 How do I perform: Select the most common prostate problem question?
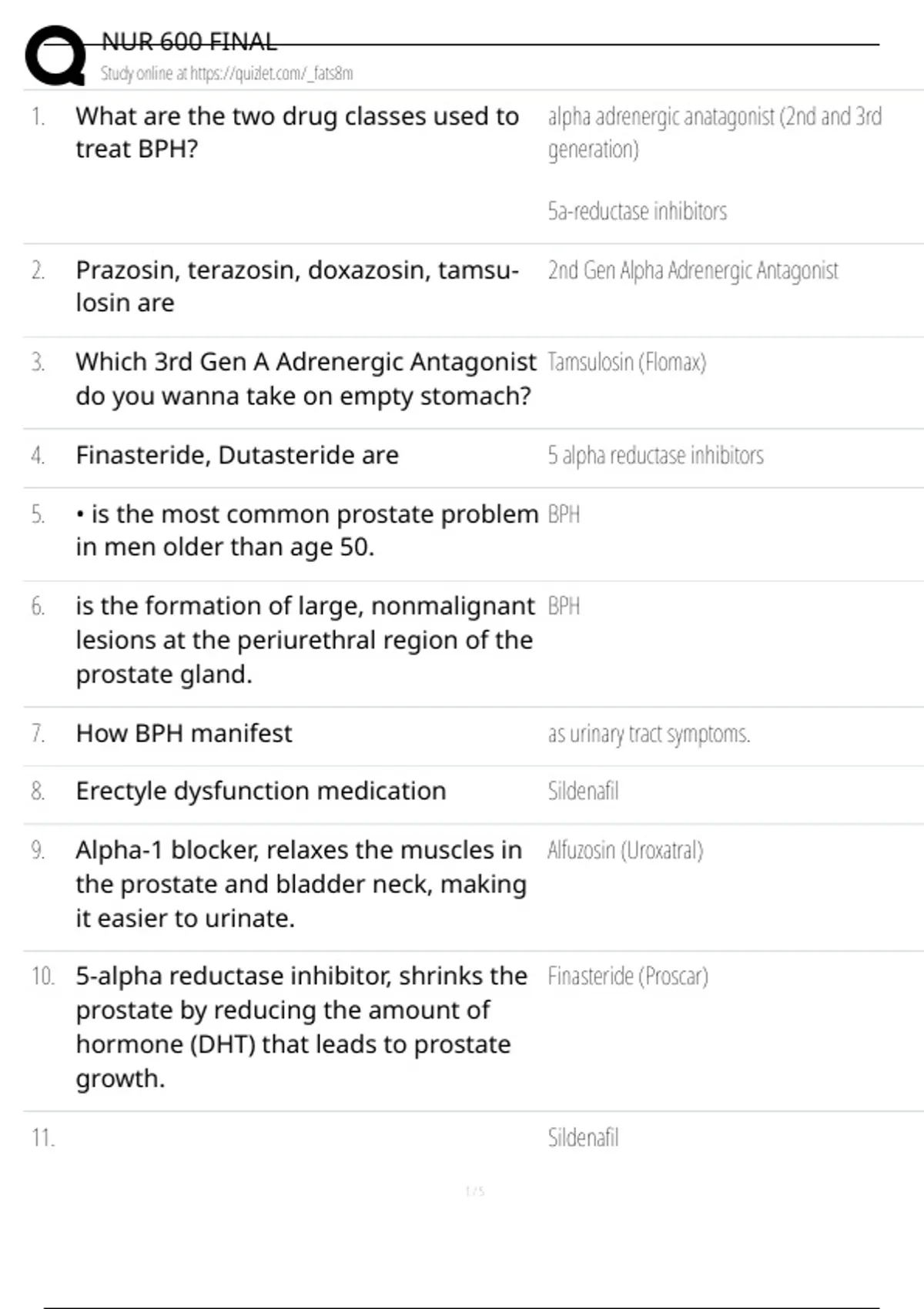click(306, 530)
